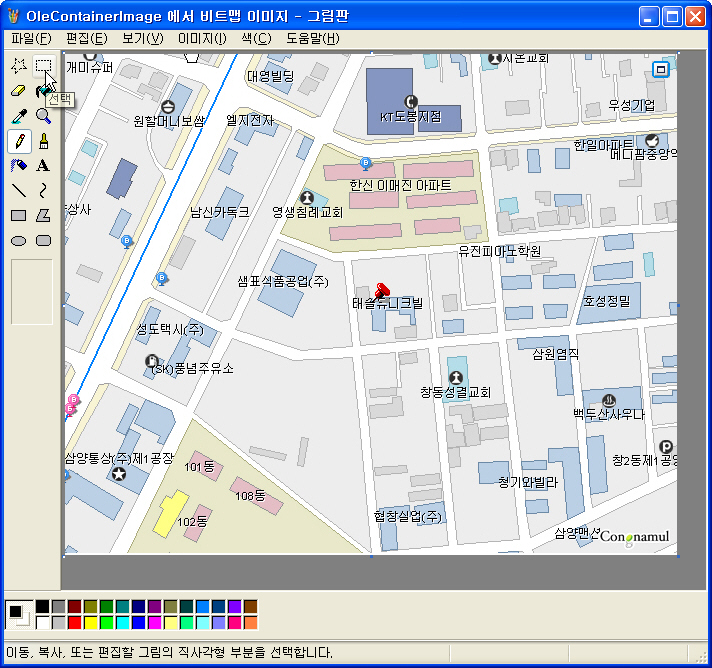Viewport: 712px width, 668px height.
Task: Click the Paint application icon in title bar
Action: click(14, 16)
